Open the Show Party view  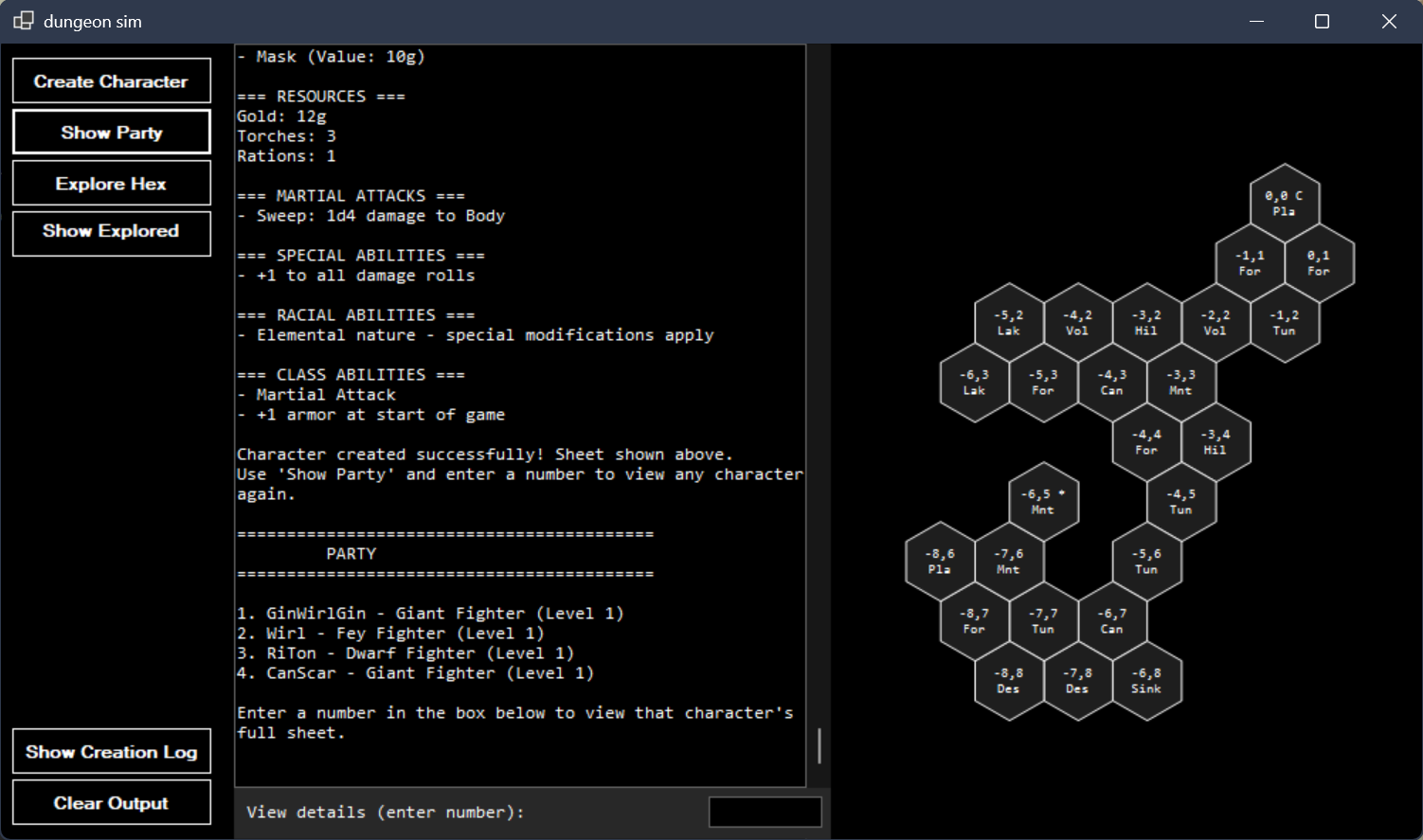coord(111,133)
